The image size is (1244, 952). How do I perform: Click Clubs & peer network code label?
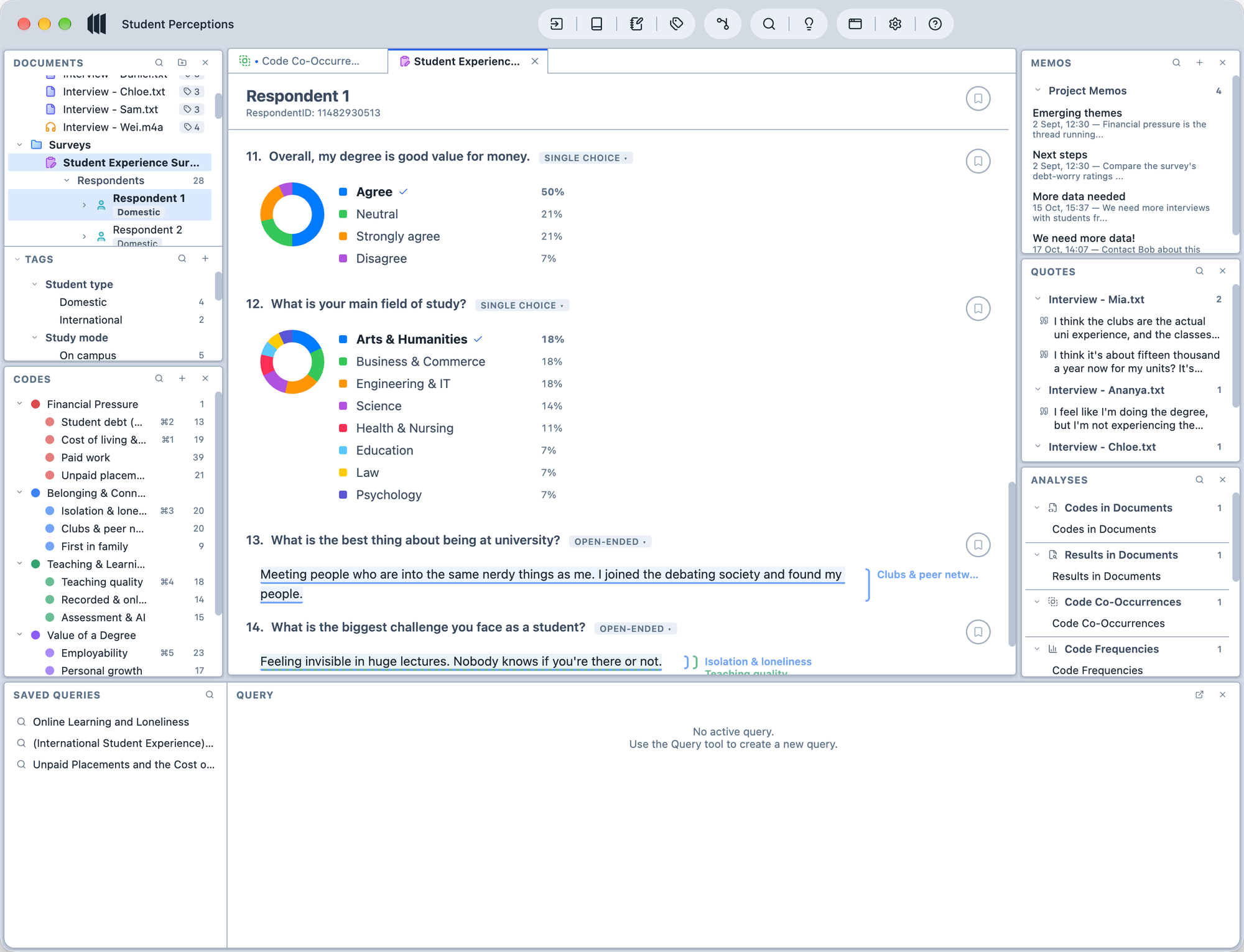click(x=927, y=575)
